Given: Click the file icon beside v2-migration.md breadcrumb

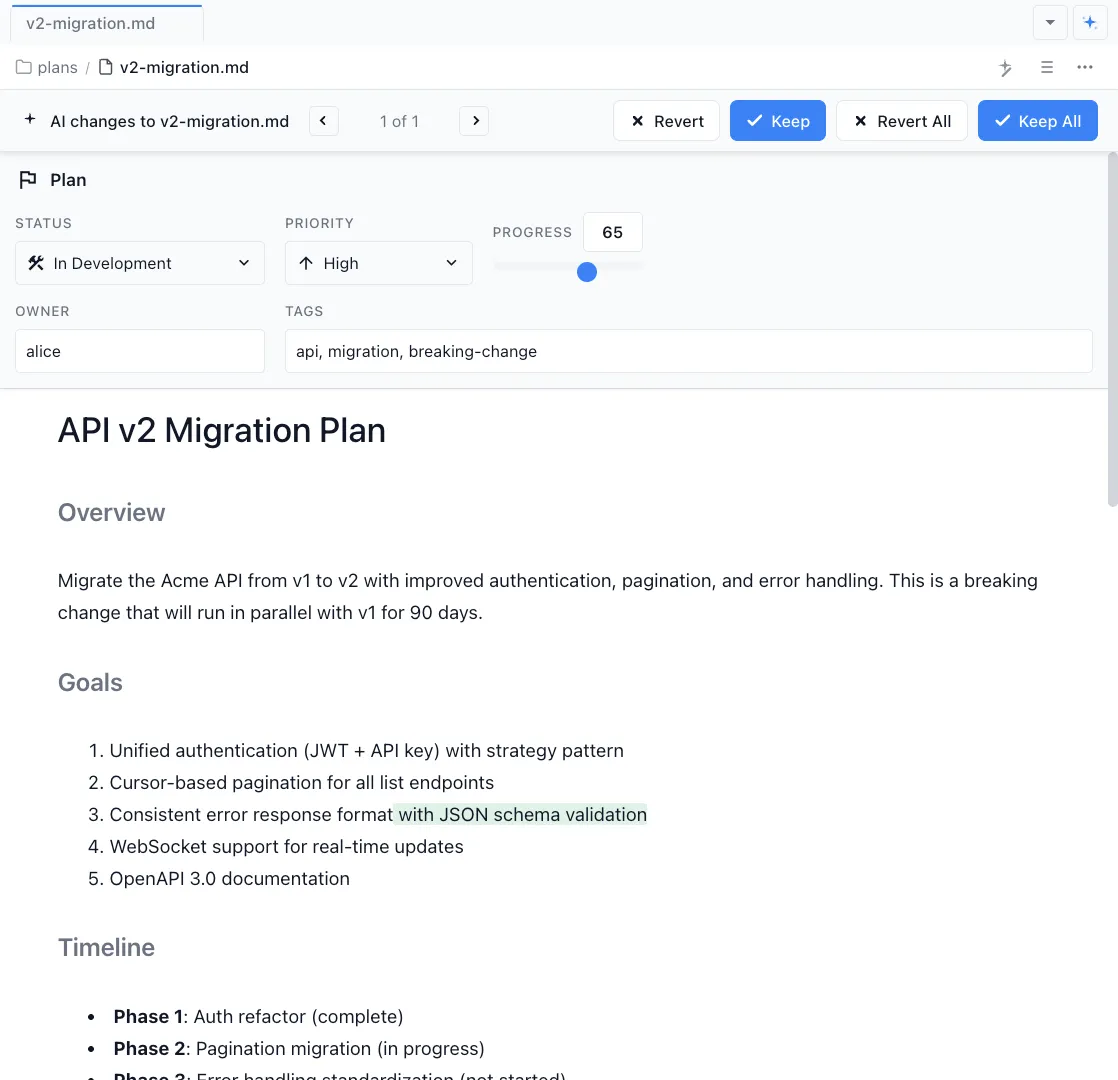Looking at the screenshot, I should click(104, 67).
